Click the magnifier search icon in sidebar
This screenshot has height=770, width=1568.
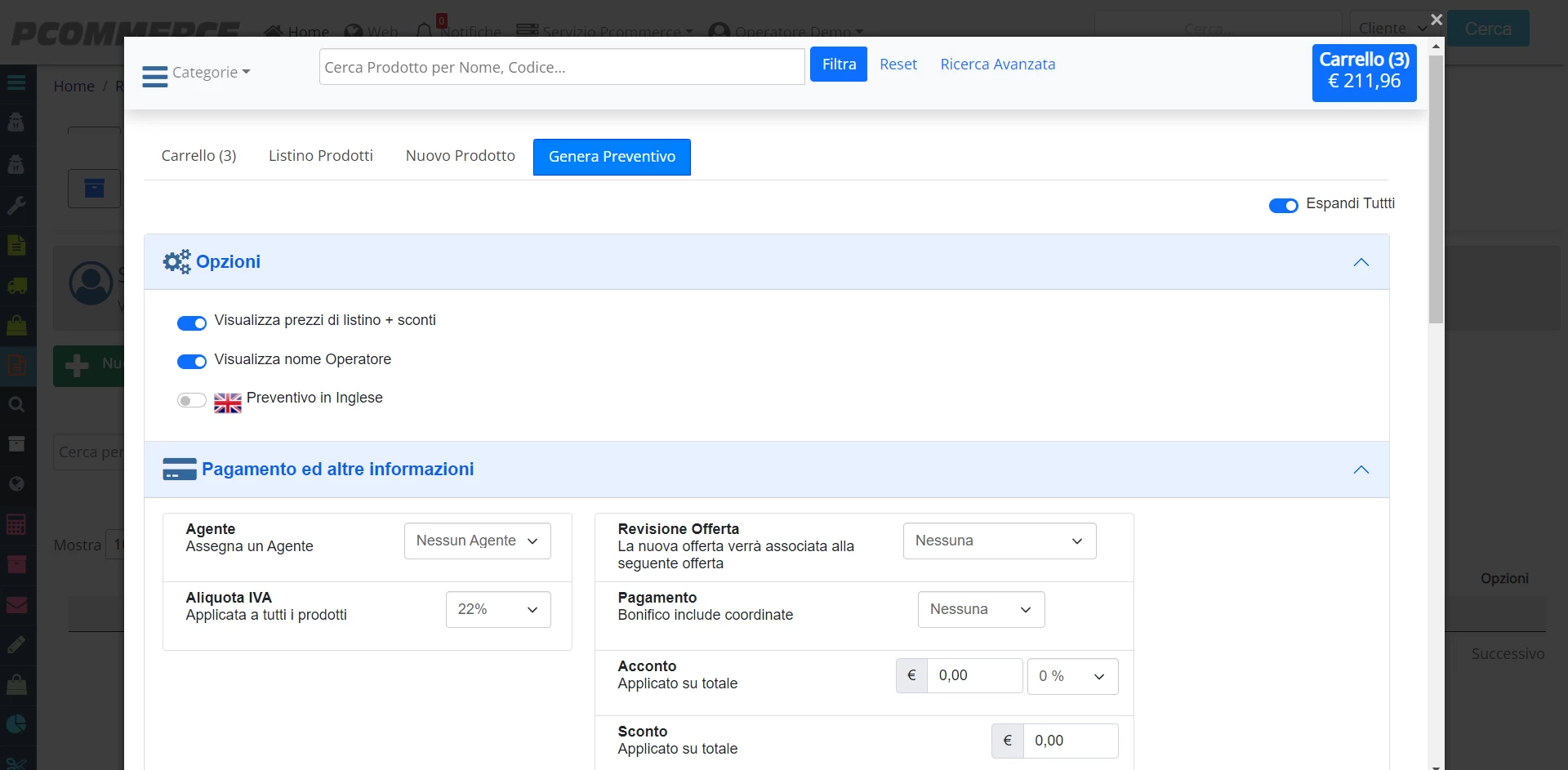coord(16,404)
